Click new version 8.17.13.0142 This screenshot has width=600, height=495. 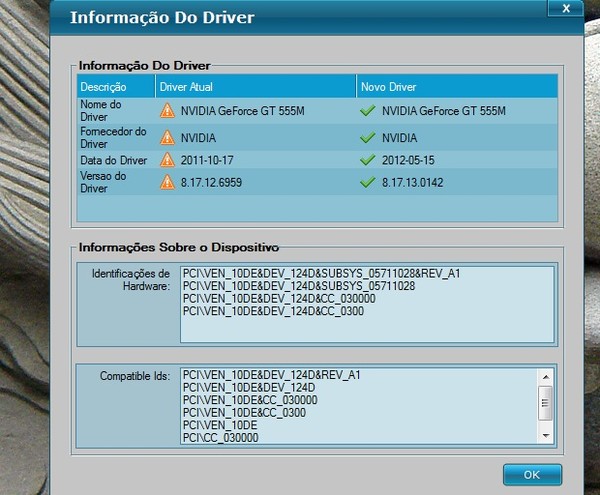[x=412, y=182]
